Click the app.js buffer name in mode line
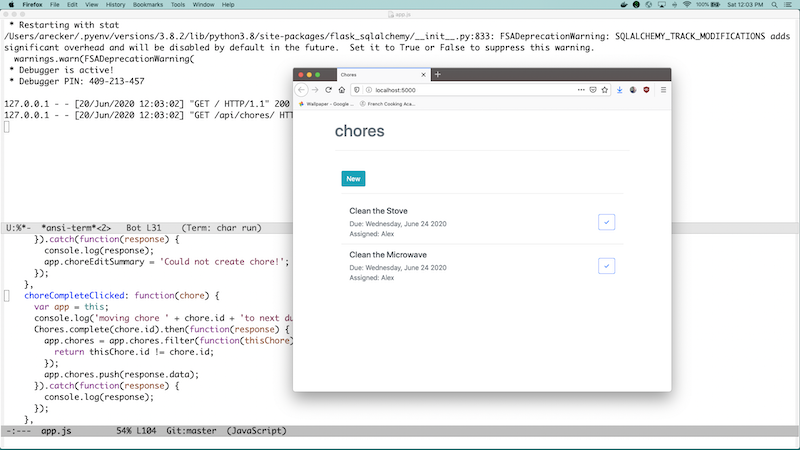The width and height of the screenshot is (800, 450). tap(56, 431)
